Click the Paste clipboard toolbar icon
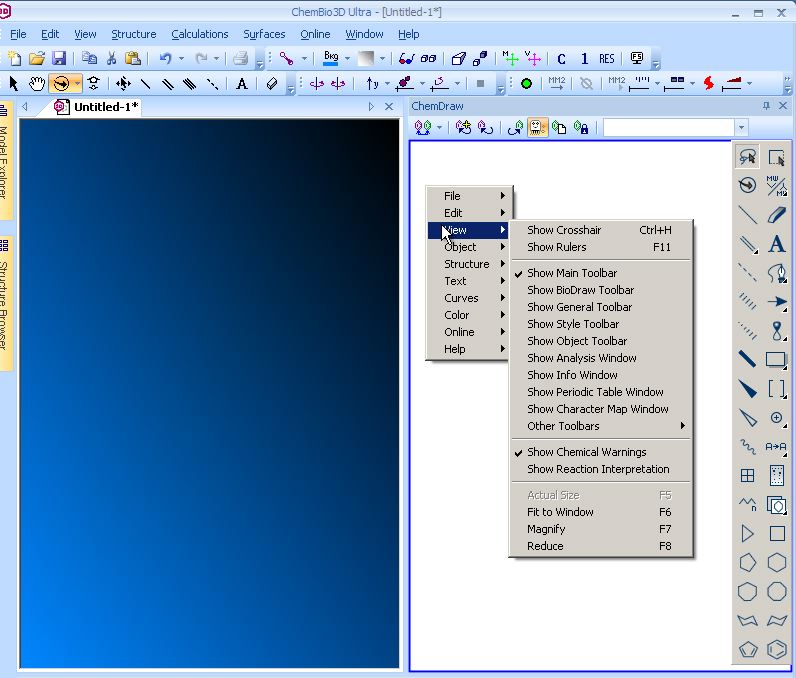796x678 pixels. pos(133,59)
